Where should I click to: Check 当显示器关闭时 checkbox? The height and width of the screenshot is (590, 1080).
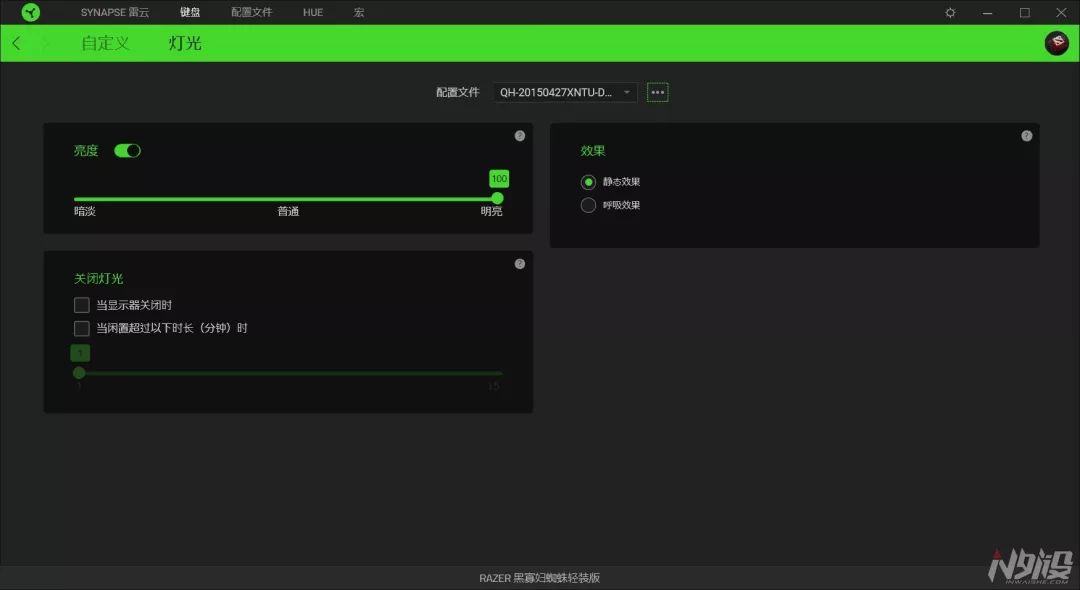click(x=81, y=305)
